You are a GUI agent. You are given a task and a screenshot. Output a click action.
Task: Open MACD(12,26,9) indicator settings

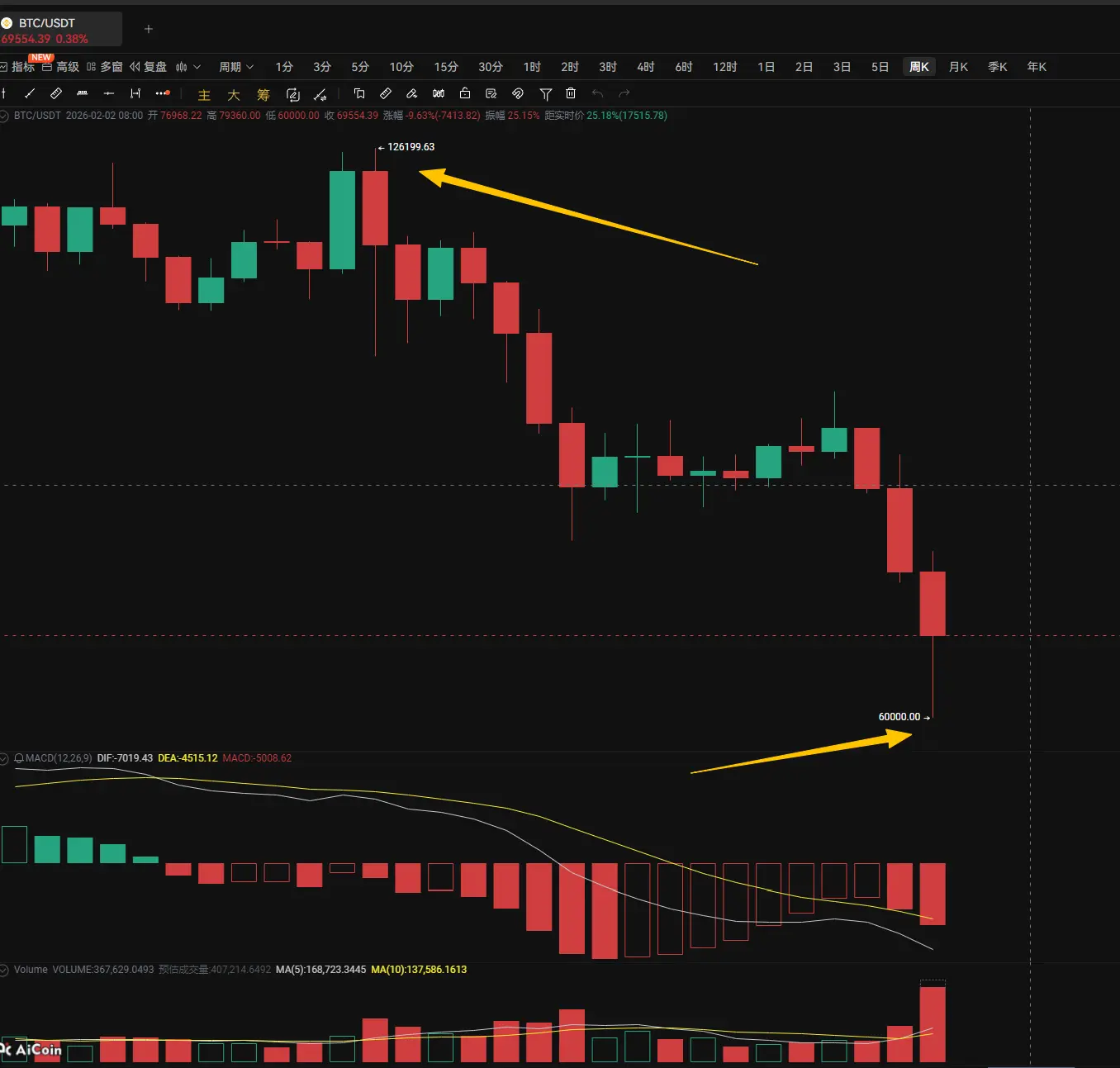tap(59, 758)
